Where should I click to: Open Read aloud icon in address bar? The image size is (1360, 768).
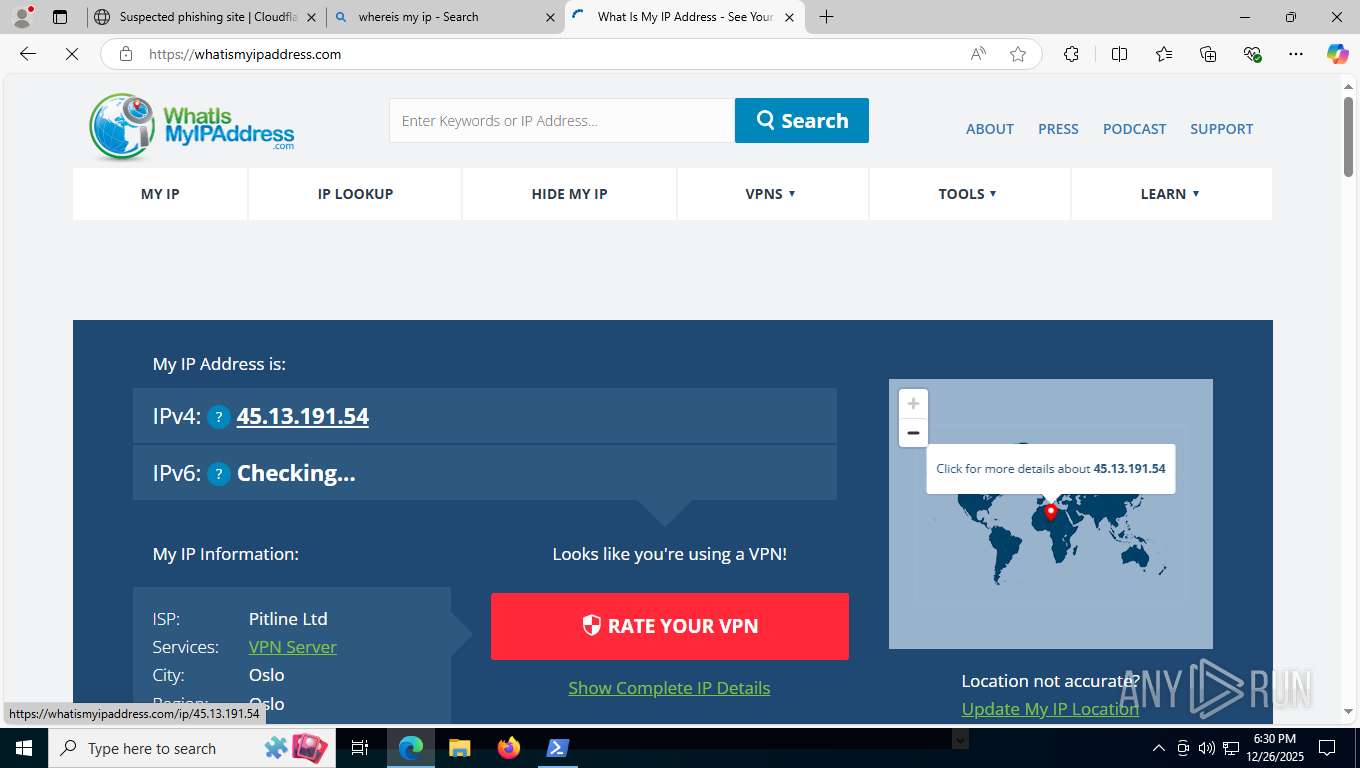978,54
